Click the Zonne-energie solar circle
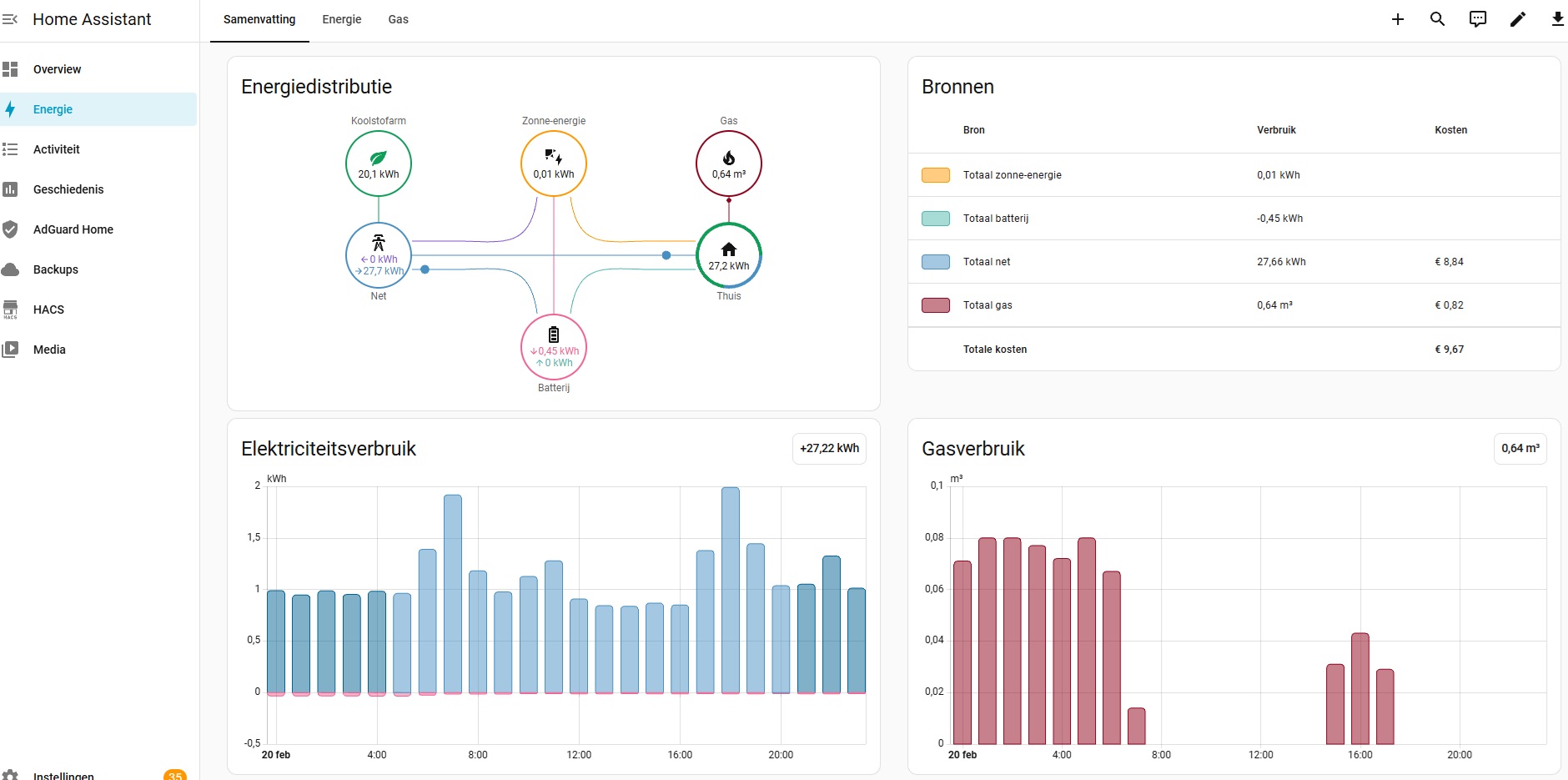 [x=554, y=164]
